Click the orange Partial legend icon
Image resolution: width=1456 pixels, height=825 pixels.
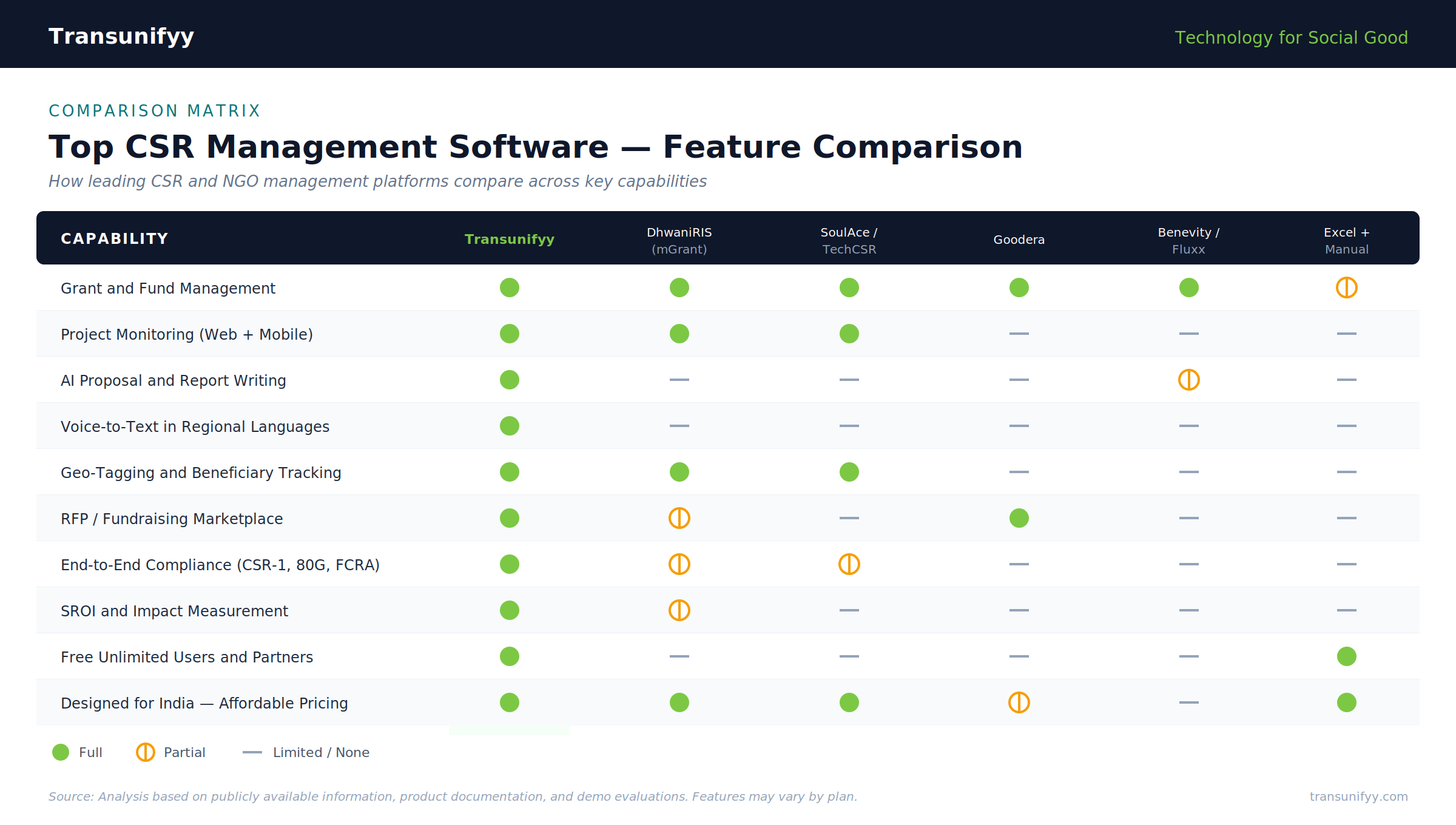click(146, 752)
